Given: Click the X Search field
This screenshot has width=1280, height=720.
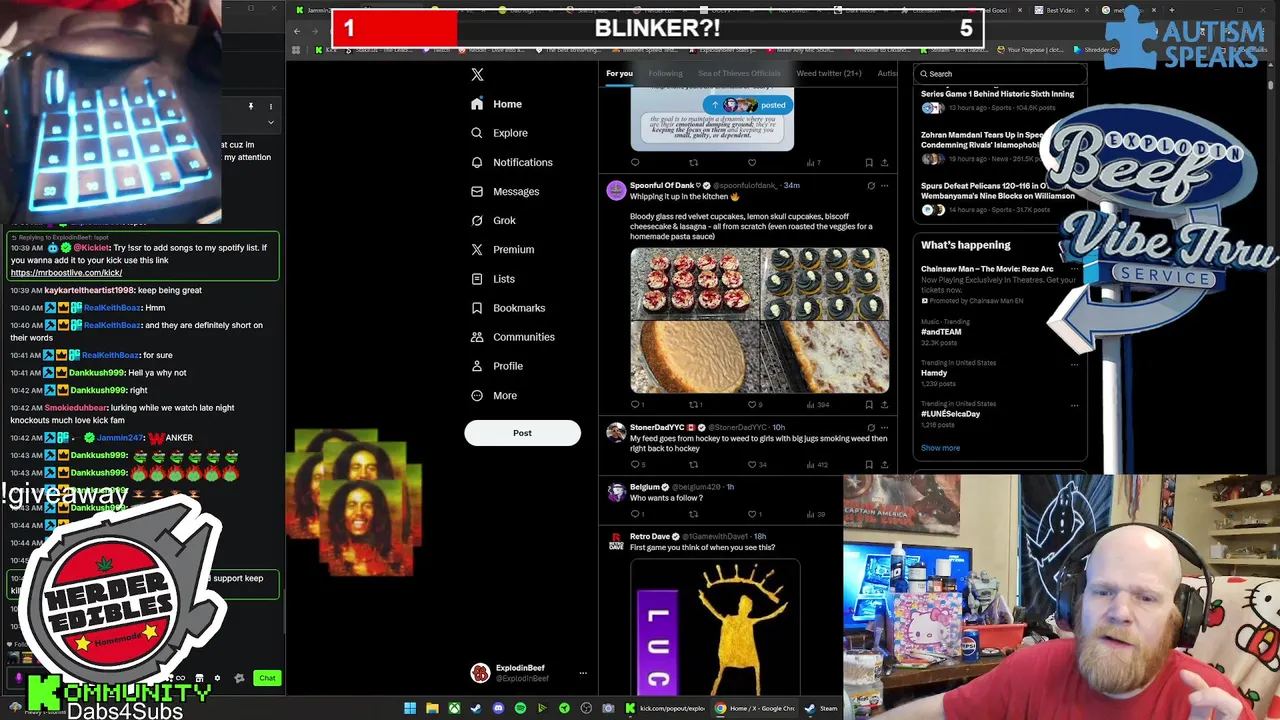Looking at the screenshot, I should pos(1000,74).
